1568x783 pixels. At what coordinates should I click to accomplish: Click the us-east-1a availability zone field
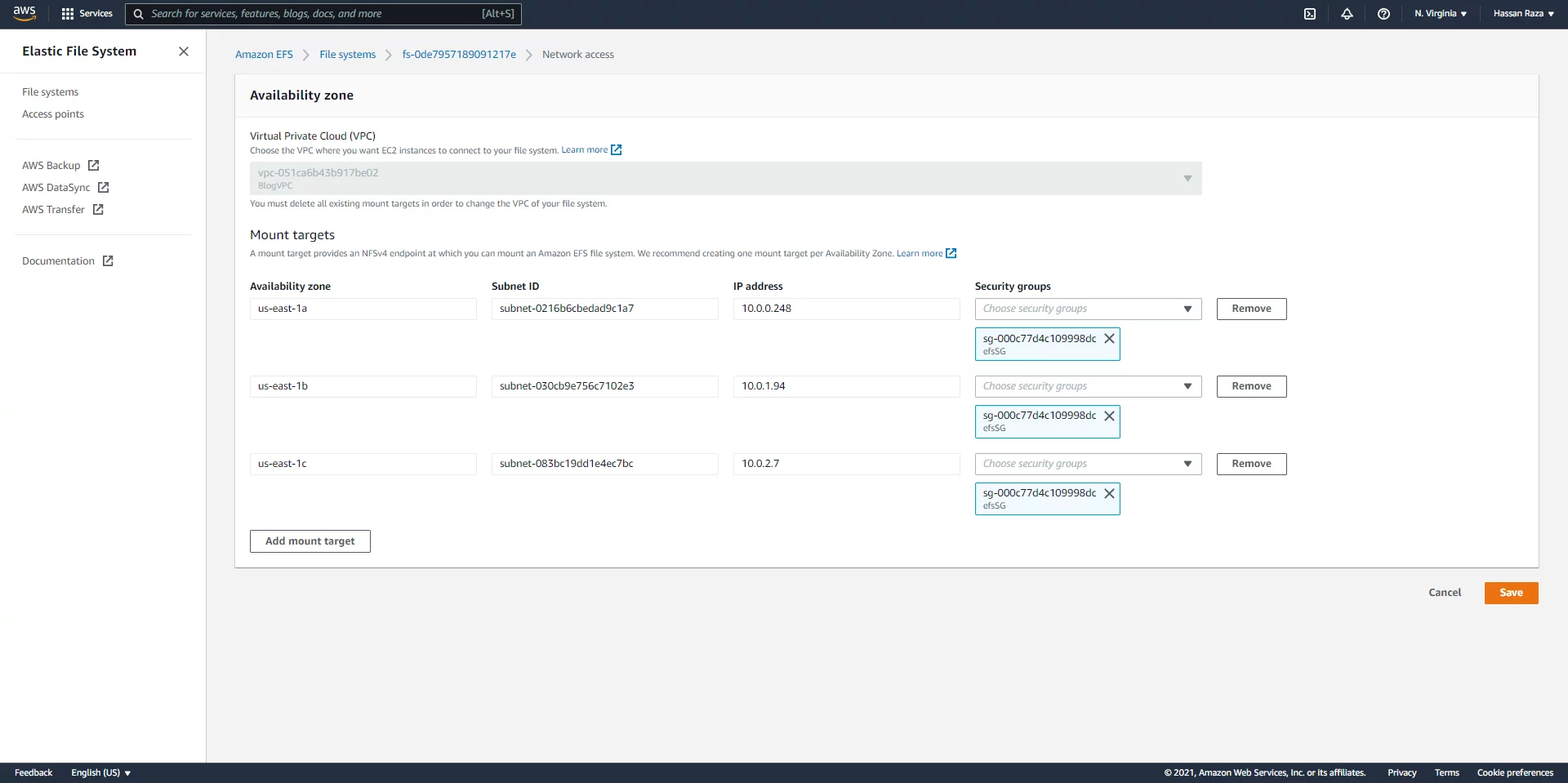pos(363,309)
